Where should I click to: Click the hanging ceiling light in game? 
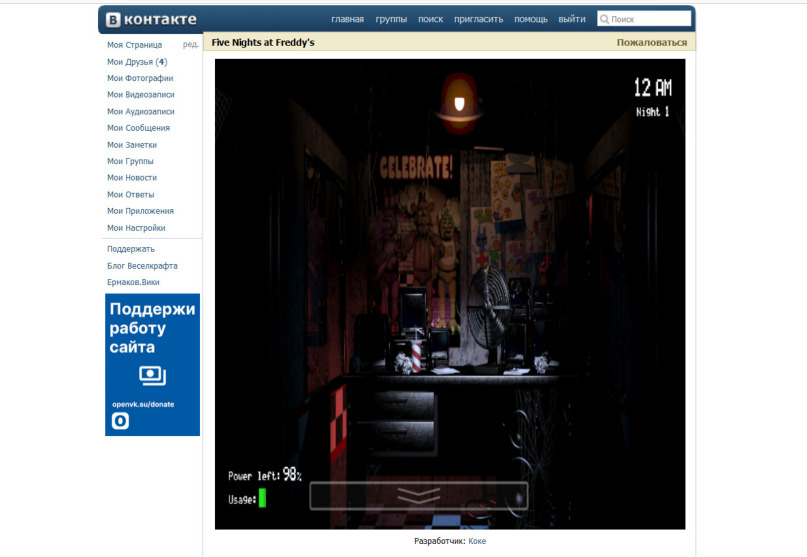tap(459, 103)
